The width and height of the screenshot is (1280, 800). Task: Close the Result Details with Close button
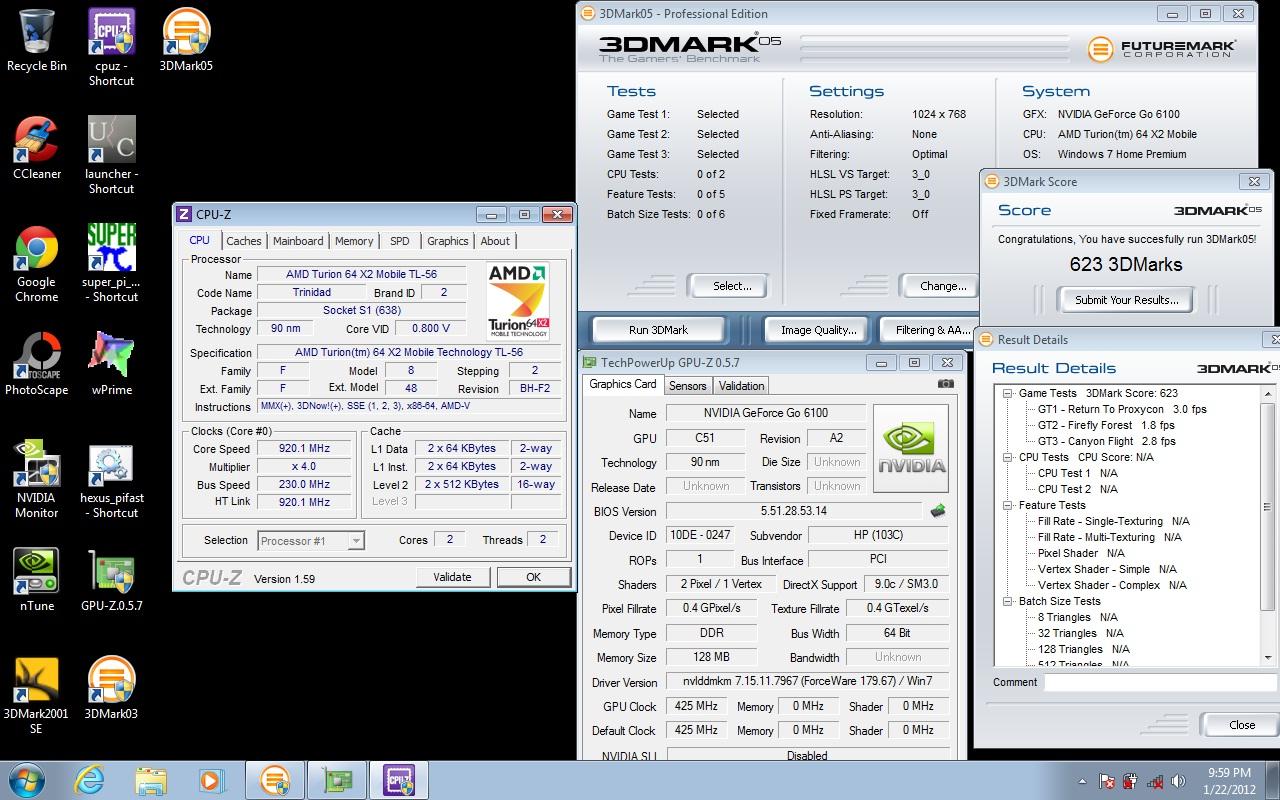(1242, 725)
